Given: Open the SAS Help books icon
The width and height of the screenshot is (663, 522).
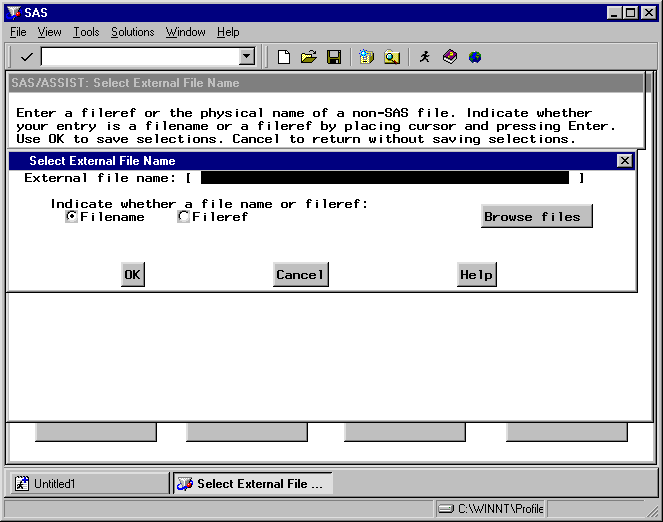Looking at the screenshot, I should coord(450,57).
